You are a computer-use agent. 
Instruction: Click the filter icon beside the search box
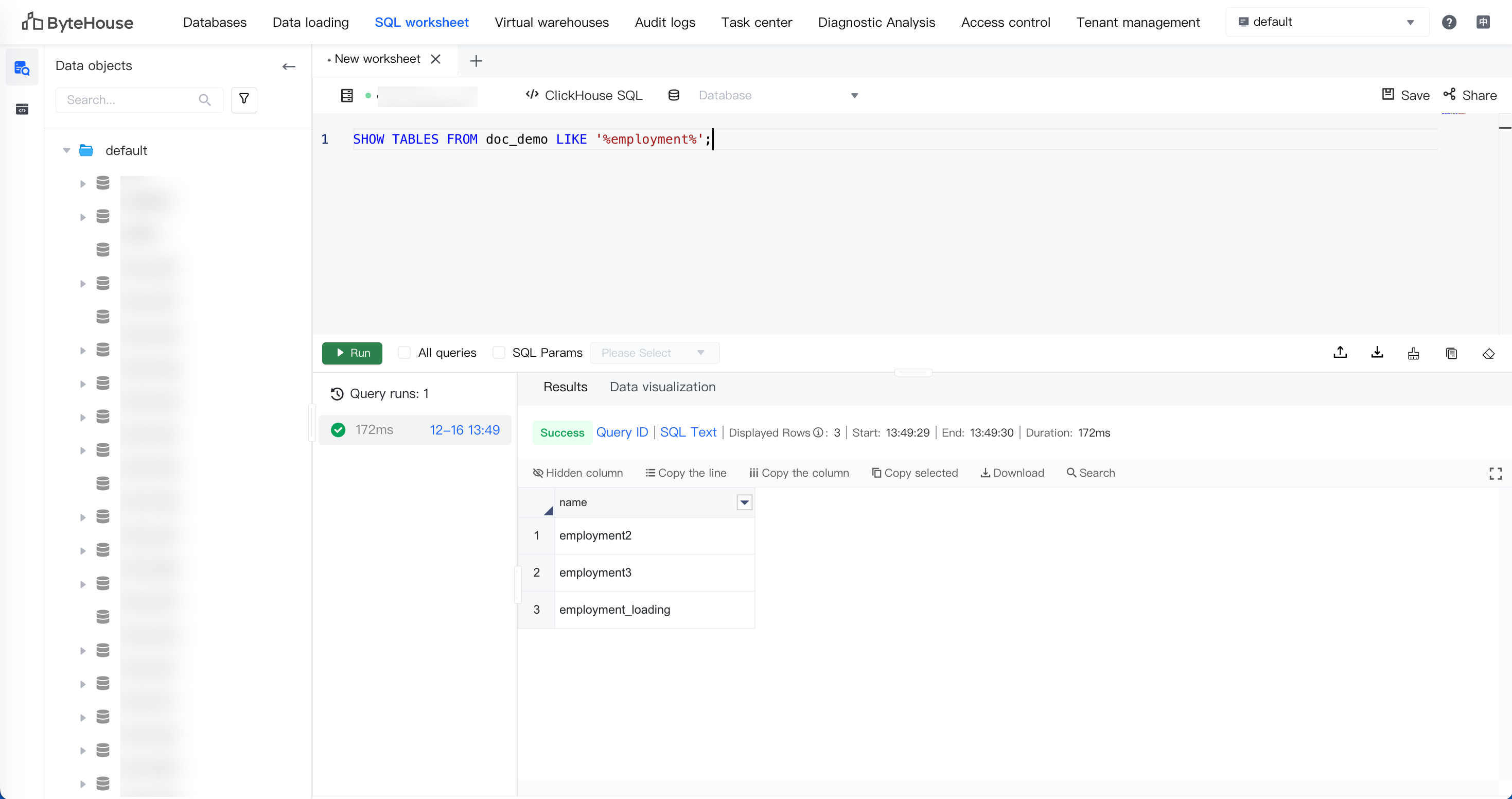[x=243, y=99]
